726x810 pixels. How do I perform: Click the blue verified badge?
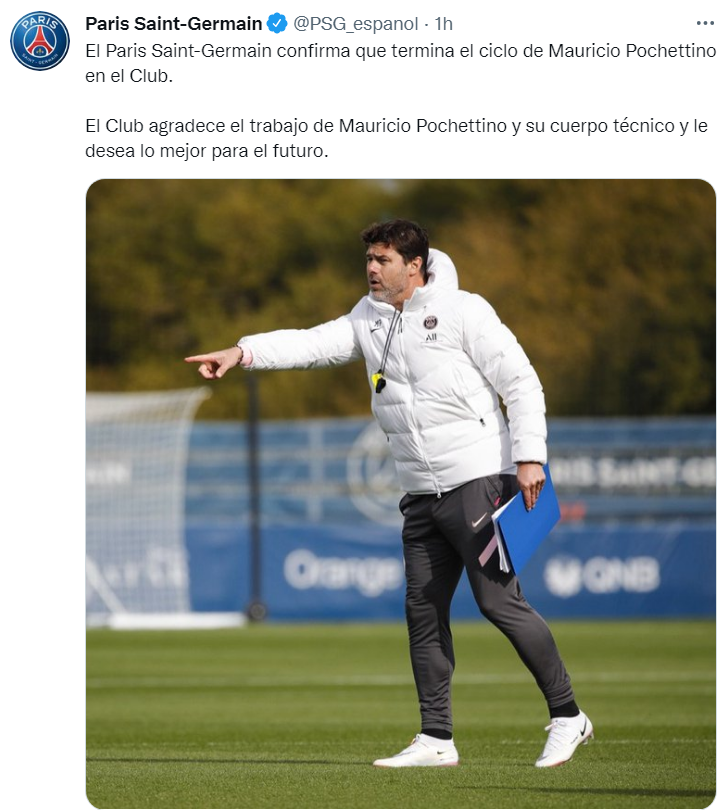coord(277,24)
